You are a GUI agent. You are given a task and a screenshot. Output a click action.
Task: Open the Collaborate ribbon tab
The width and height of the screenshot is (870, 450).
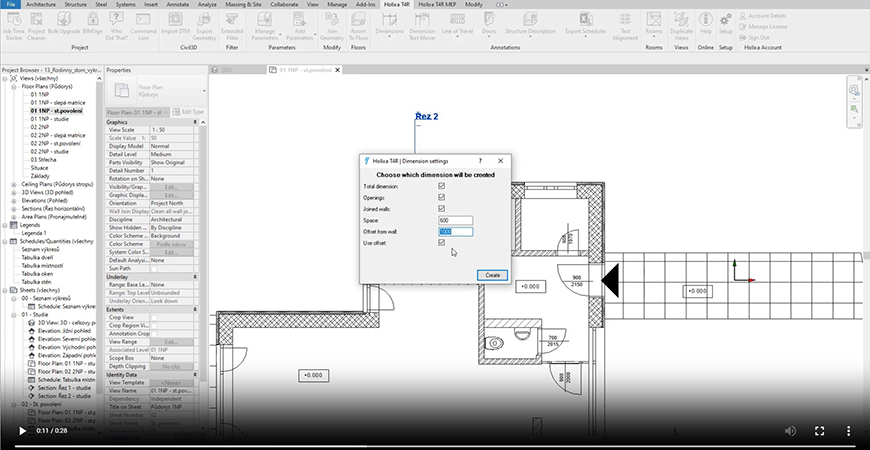pos(284,4)
